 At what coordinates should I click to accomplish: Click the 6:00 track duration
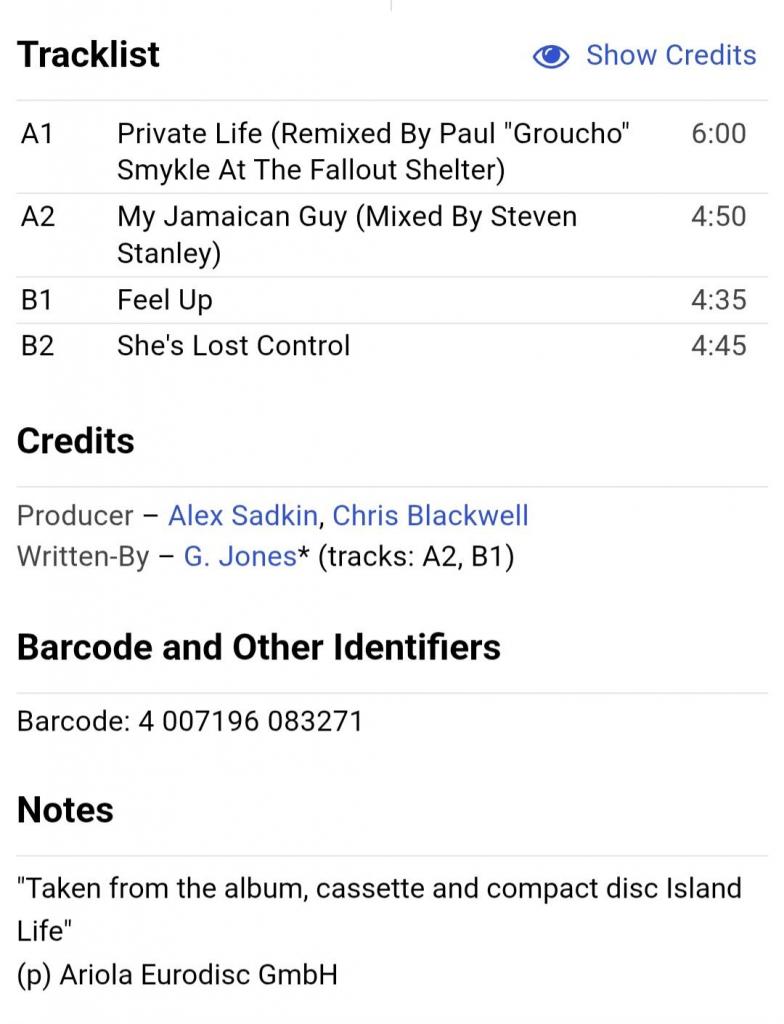click(x=718, y=133)
